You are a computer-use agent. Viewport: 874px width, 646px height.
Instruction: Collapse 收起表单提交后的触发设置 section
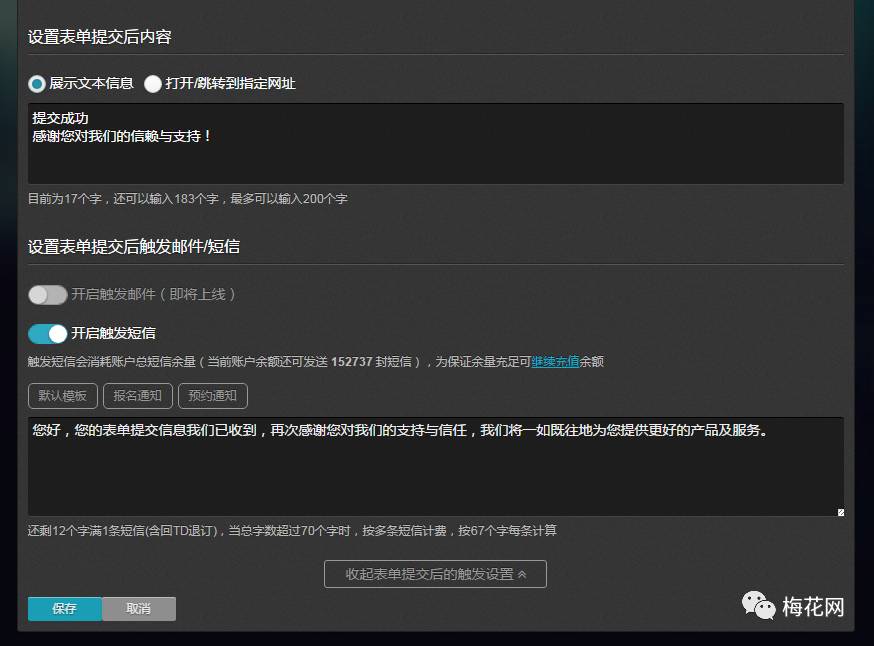[435, 574]
